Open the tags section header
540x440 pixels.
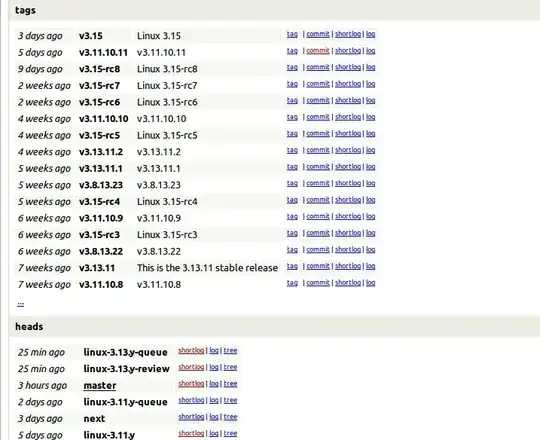[25, 10]
